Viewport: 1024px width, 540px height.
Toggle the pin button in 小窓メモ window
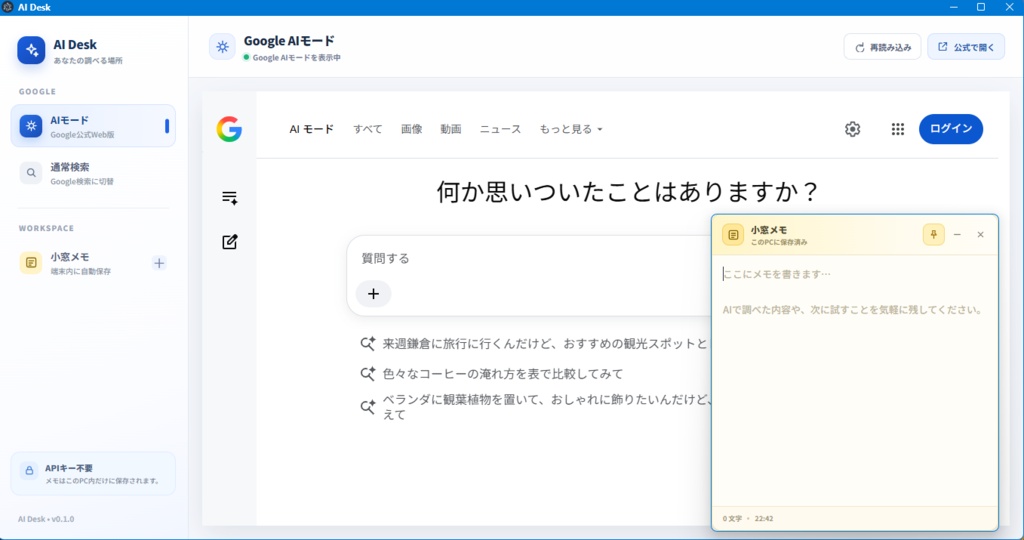[933, 234]
